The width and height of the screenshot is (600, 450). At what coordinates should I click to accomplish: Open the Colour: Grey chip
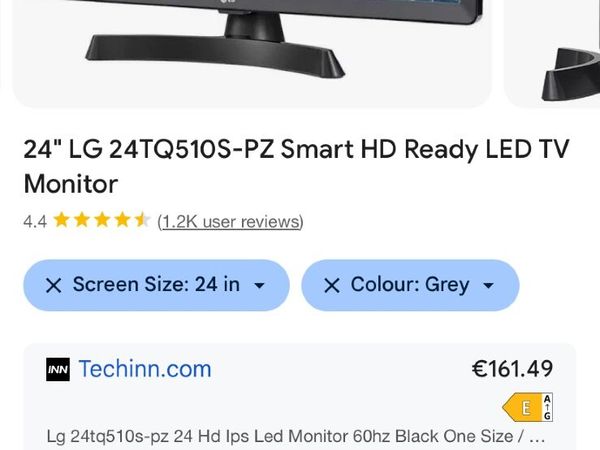(x=410, y=285)
